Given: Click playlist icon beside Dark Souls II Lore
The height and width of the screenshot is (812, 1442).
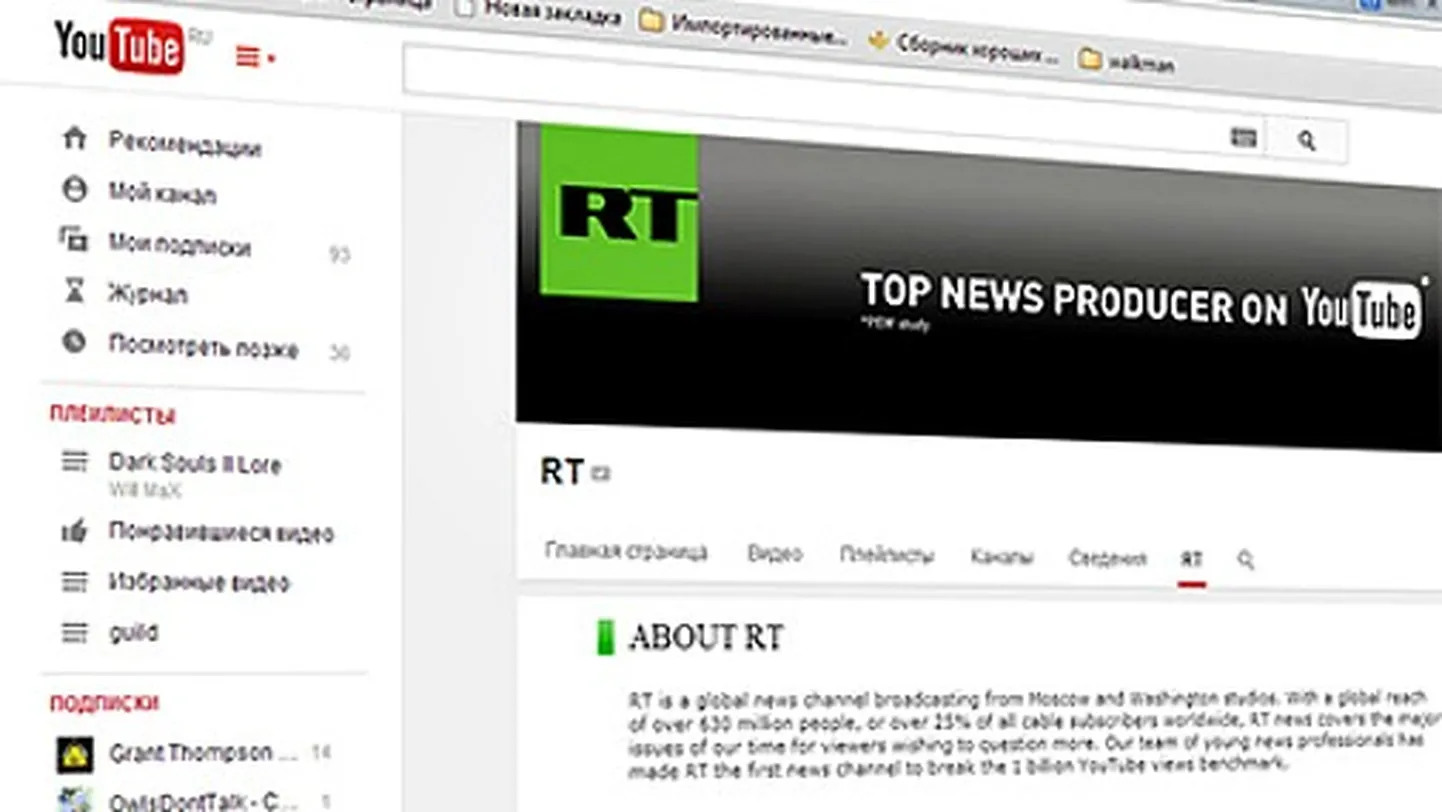Looking at the screenshot, I should point(75,462).
